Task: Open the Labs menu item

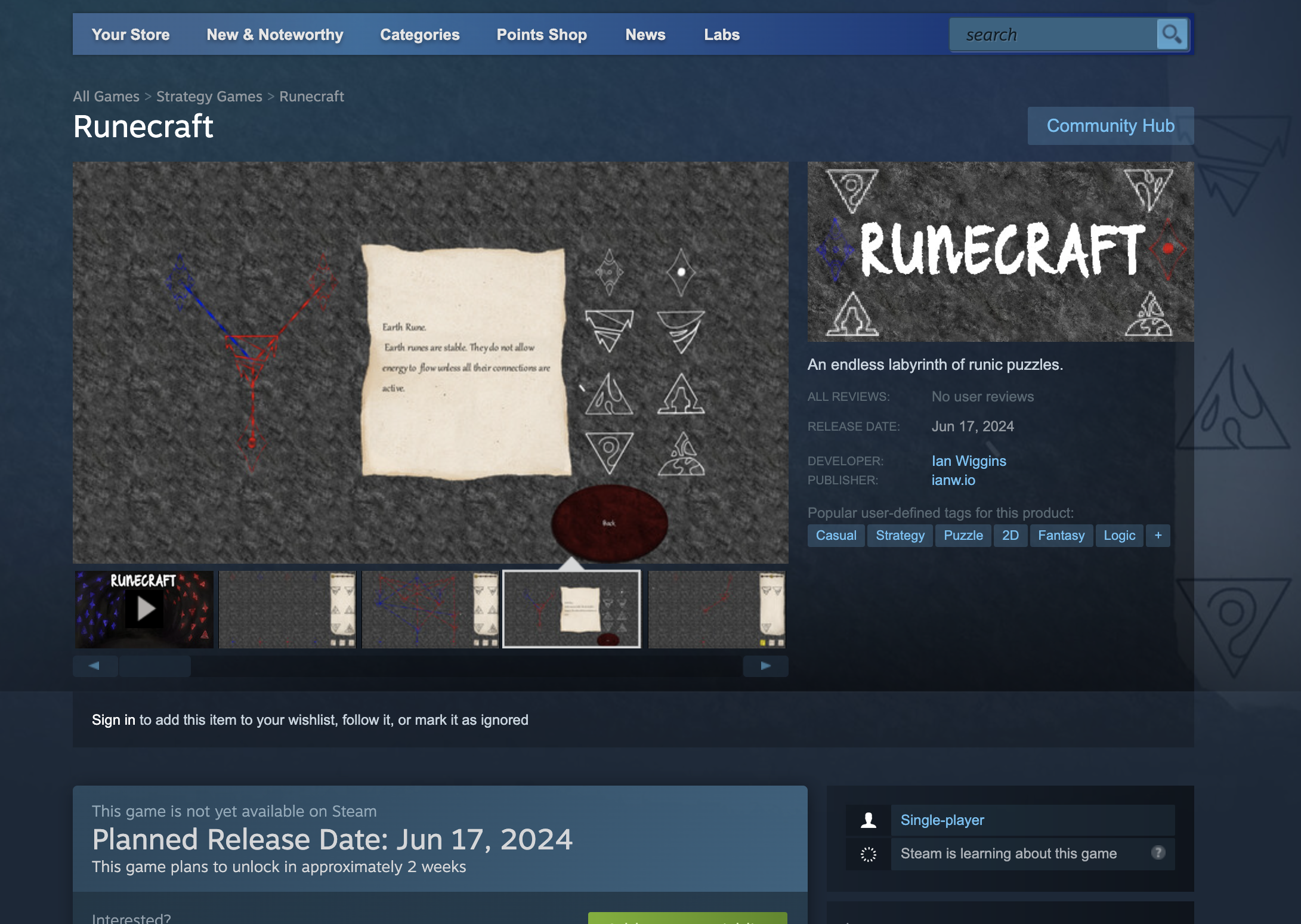Action: pyautogui.click(x=722, y=35)
